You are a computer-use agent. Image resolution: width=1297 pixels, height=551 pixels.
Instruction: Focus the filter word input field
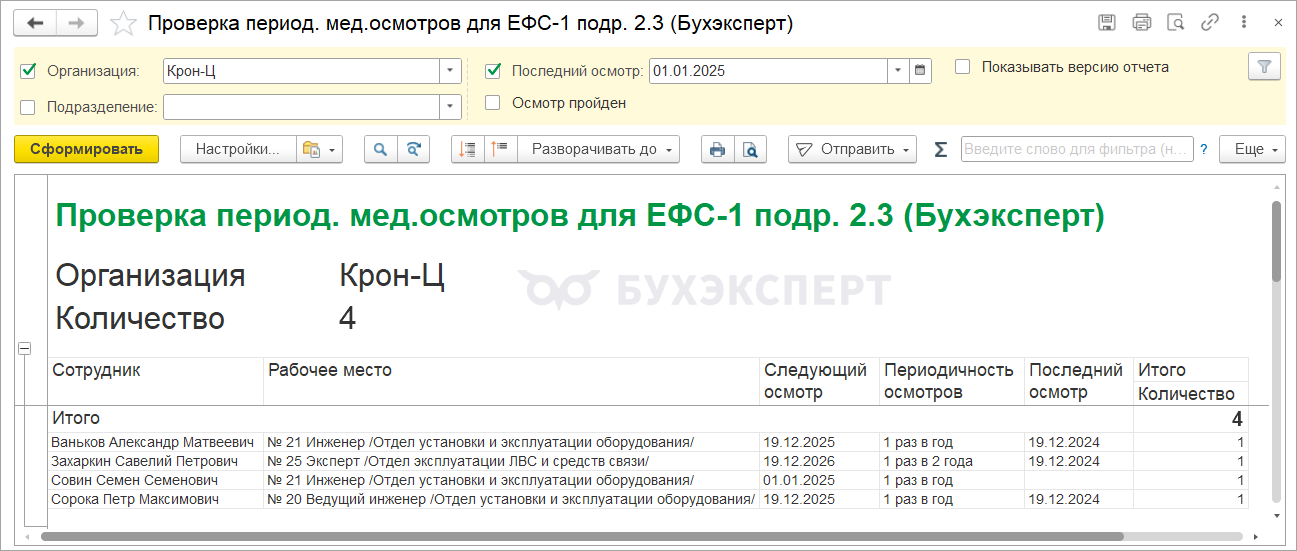point(1077,149)
